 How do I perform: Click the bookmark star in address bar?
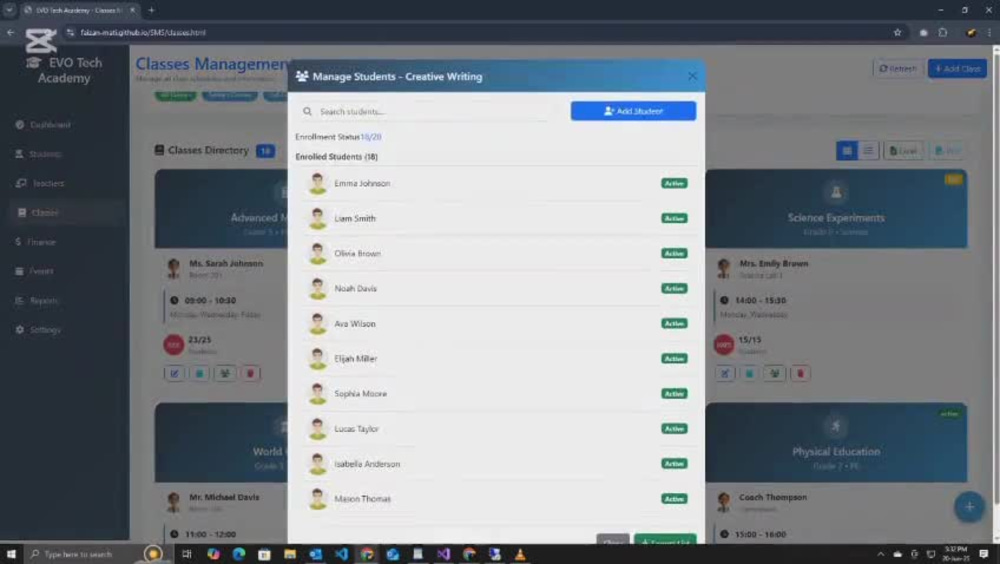(x=897, y=33)
